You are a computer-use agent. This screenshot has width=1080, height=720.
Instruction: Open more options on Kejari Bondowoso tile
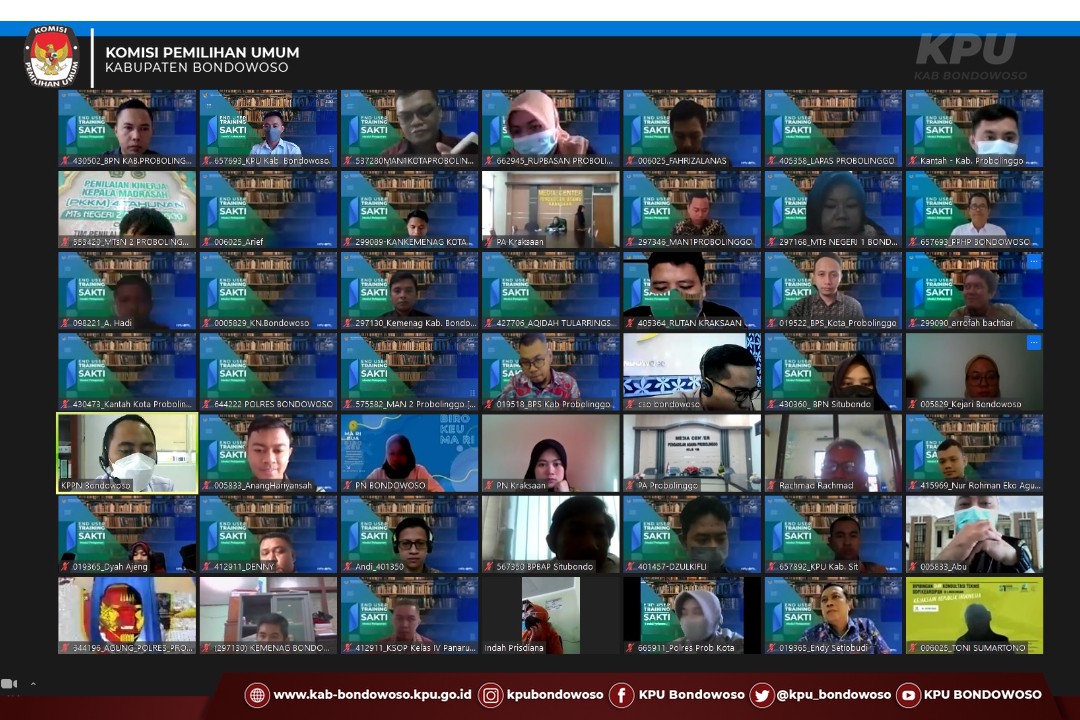point(1033,343)
